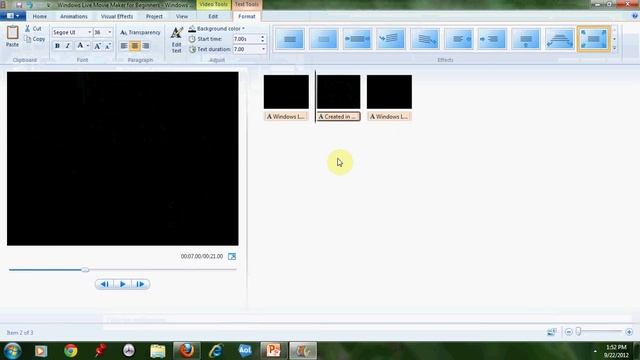Zoom in the time scale
This screenshot has width=640, height=360.
(629, 332)
